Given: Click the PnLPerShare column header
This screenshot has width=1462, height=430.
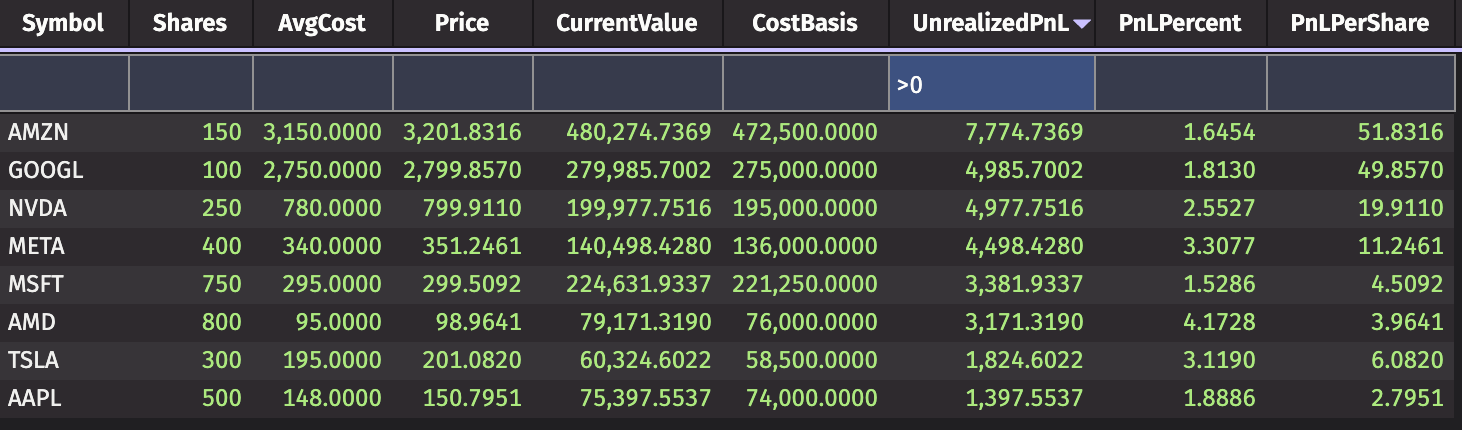Looking at the screenshot, I should point(1359,23).
